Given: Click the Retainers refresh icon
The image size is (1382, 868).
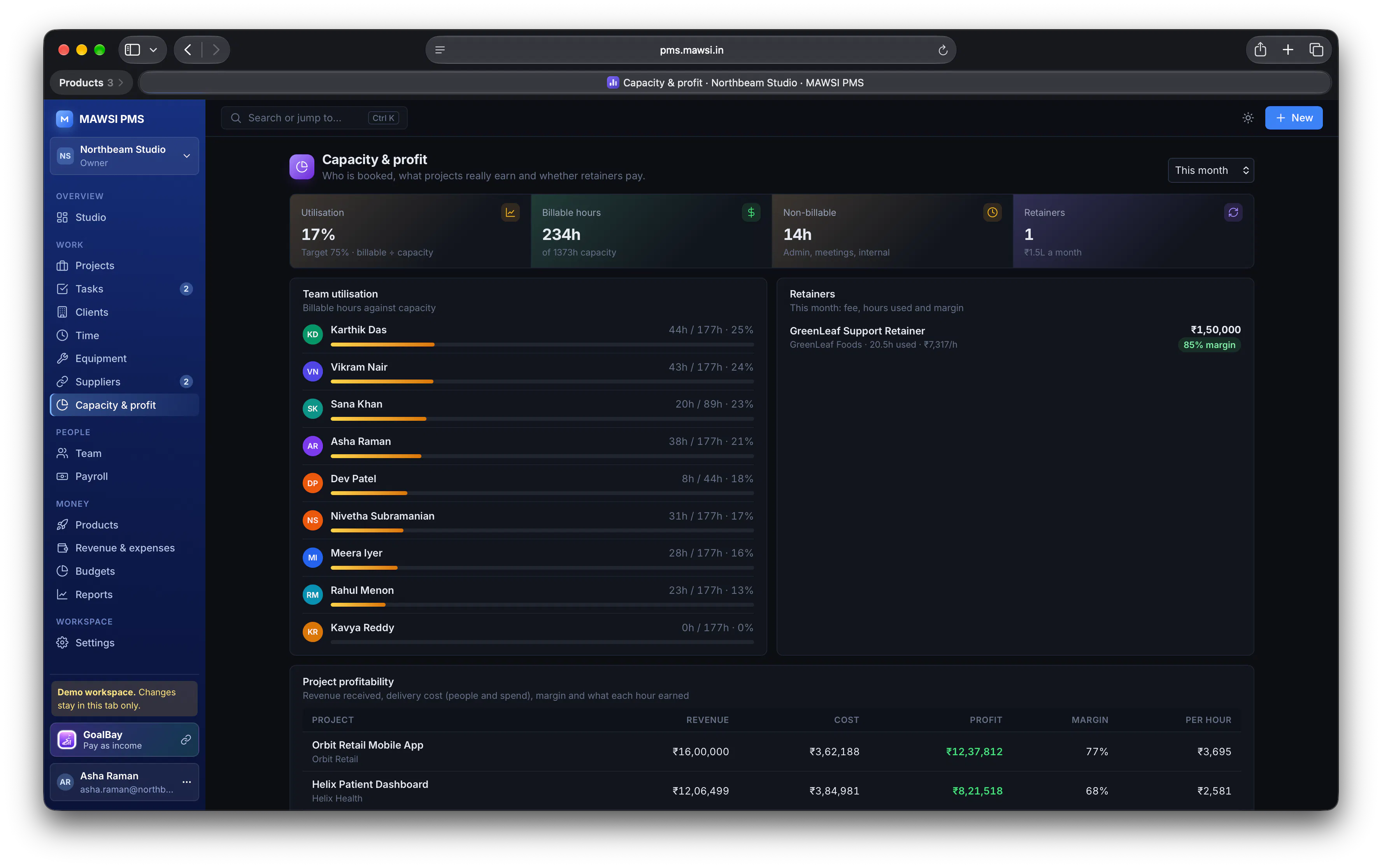Looking at the screenshot, I should 1233,212.
